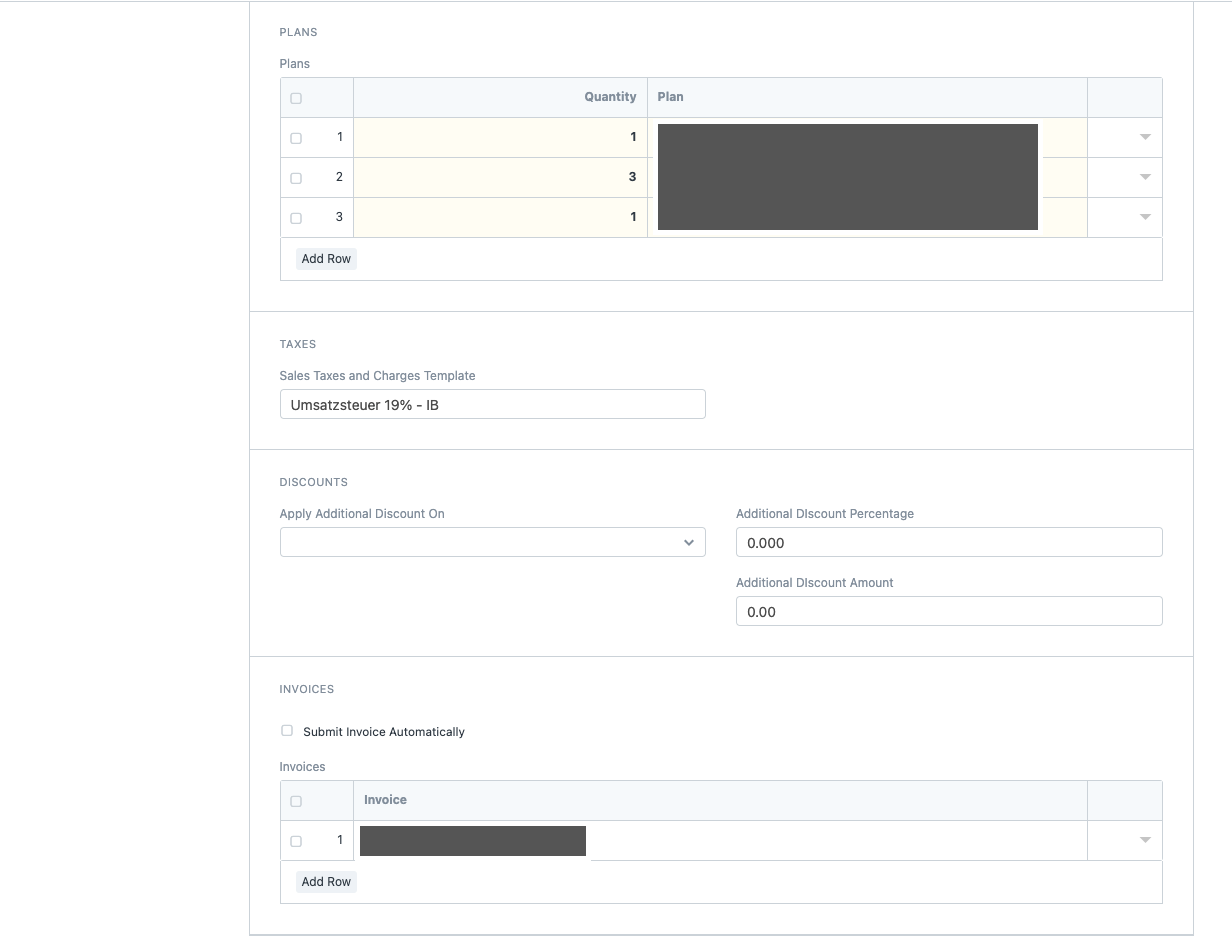Click the Sales Taxes and Charges Template field
This screenshot has width=1232, height=946.
pos(492,404)
